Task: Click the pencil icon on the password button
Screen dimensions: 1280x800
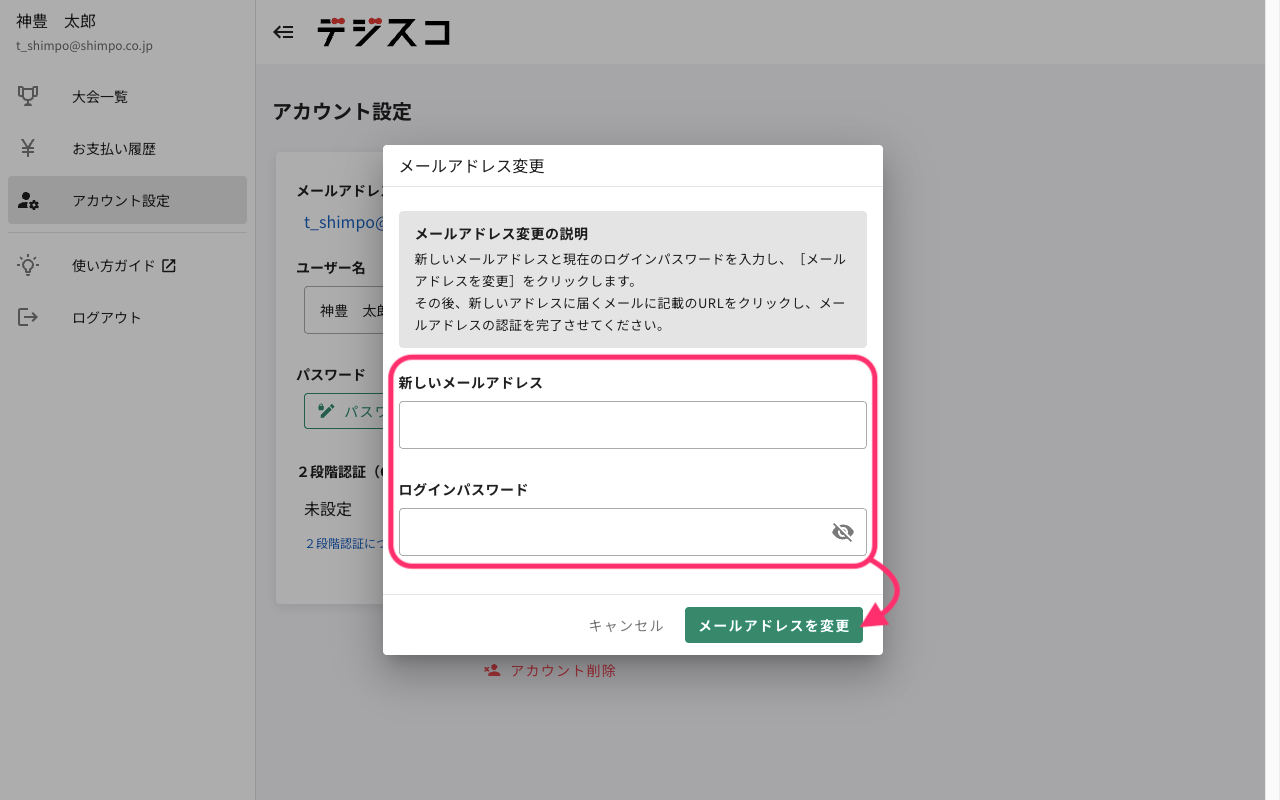Action: (324, 410)
